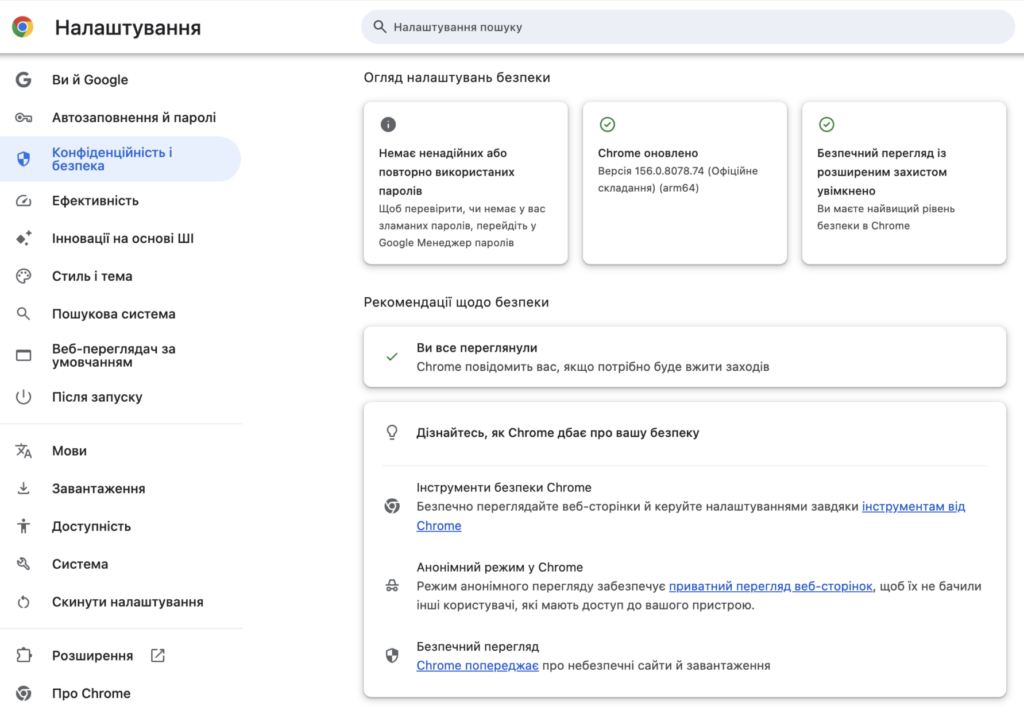The image size is (1024, 710).
Task: Click the lightbulb icon beside Дізнайтесь, як Chrome дбає
Action: (392, 432)
